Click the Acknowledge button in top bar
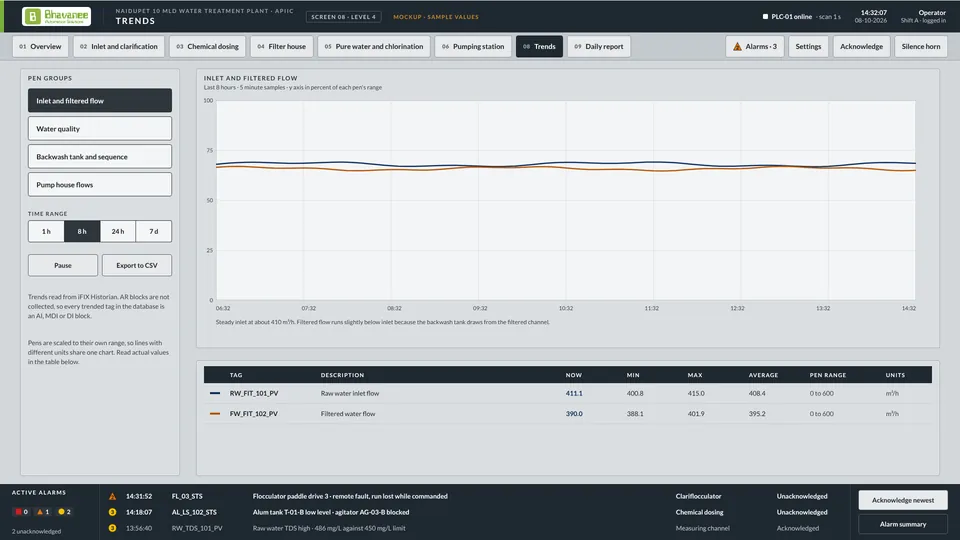960x540 pixels. tap(861, 47)
